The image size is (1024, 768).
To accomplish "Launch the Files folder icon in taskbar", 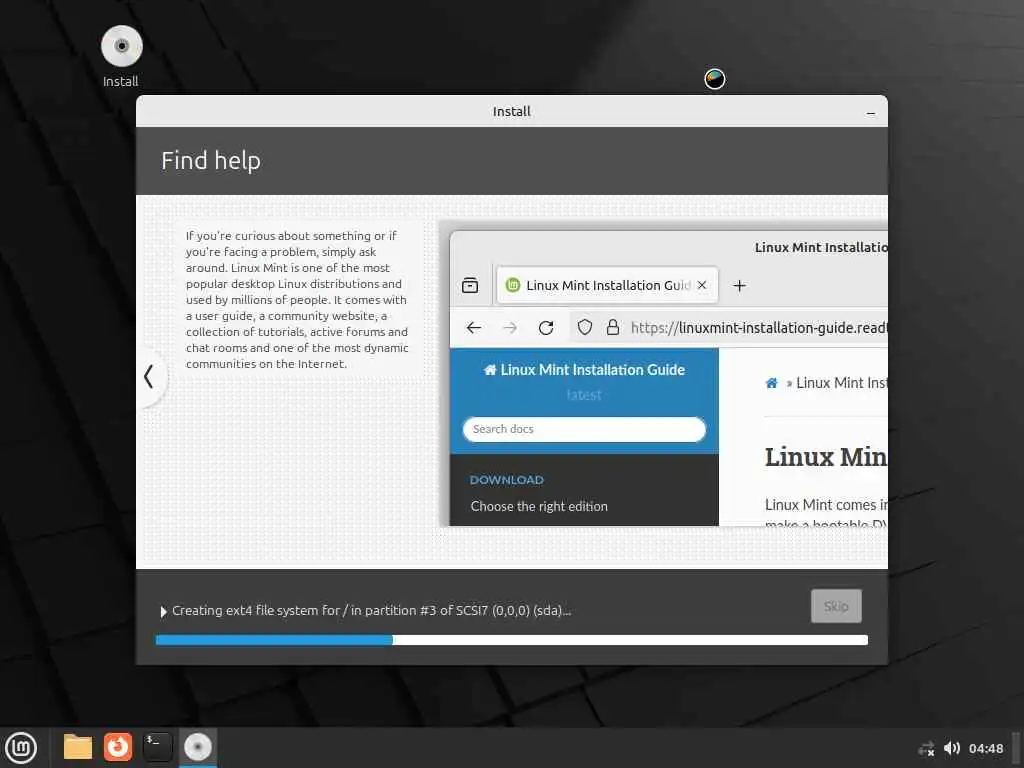I will (78, 747).
